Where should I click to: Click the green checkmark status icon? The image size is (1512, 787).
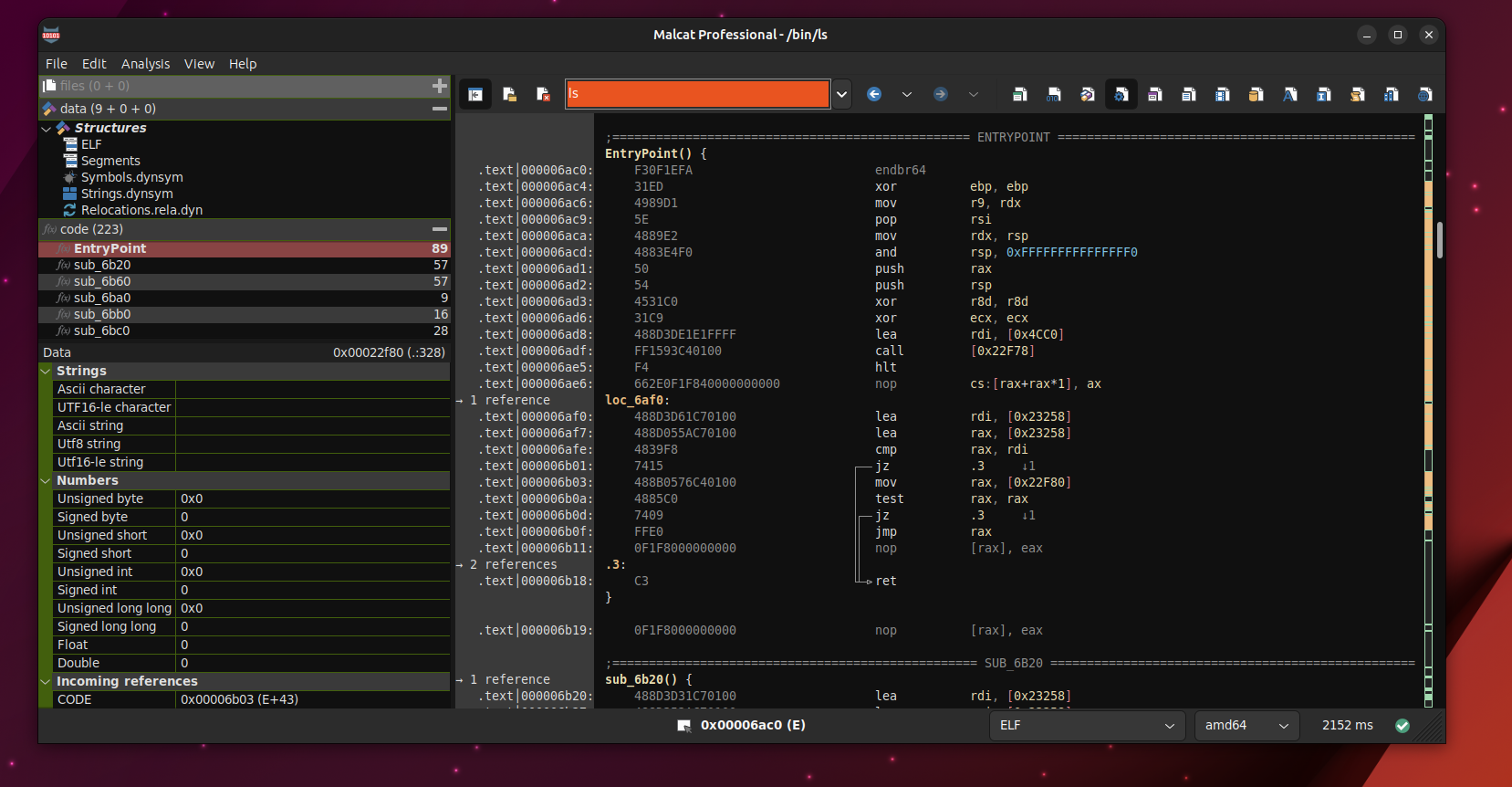tap(1403, 726)
